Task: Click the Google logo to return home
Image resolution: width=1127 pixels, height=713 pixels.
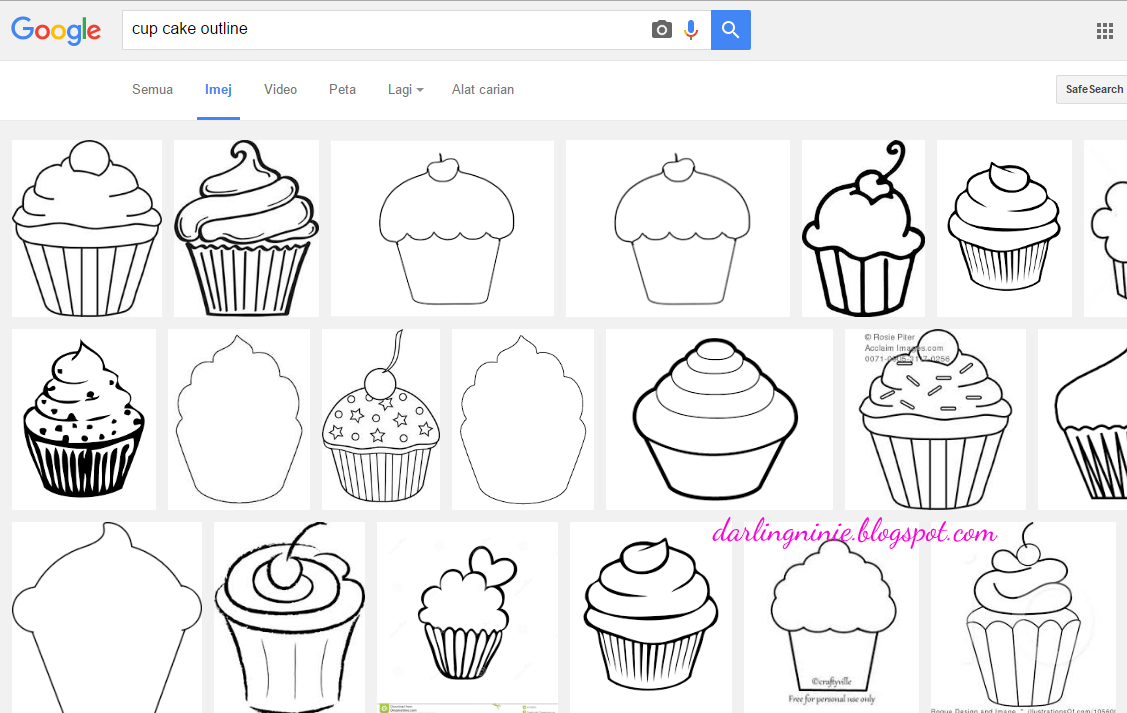Action: point(56,30)
